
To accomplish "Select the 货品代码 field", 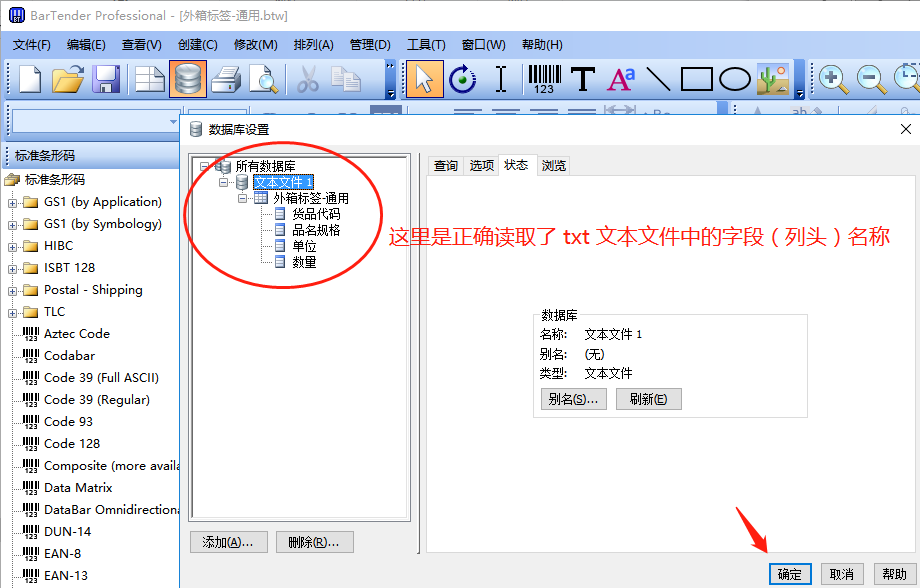I will (316, 214).
